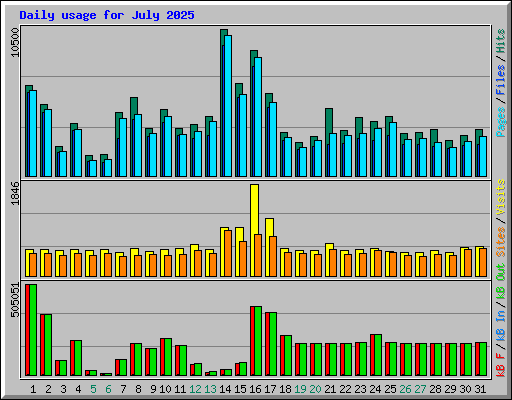Click weekend day 26 label
Screen dimensions: 512x400
tap(405, 389)
